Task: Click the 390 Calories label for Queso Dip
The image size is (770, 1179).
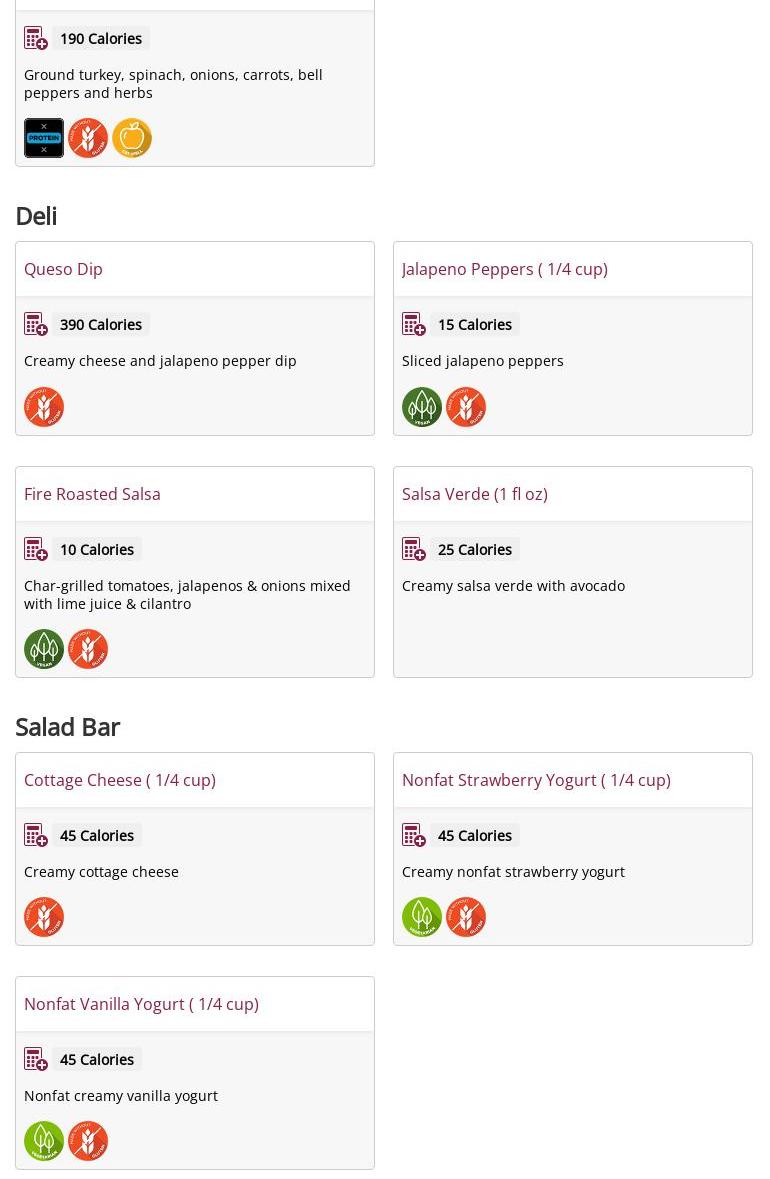Action: point(101,325)
